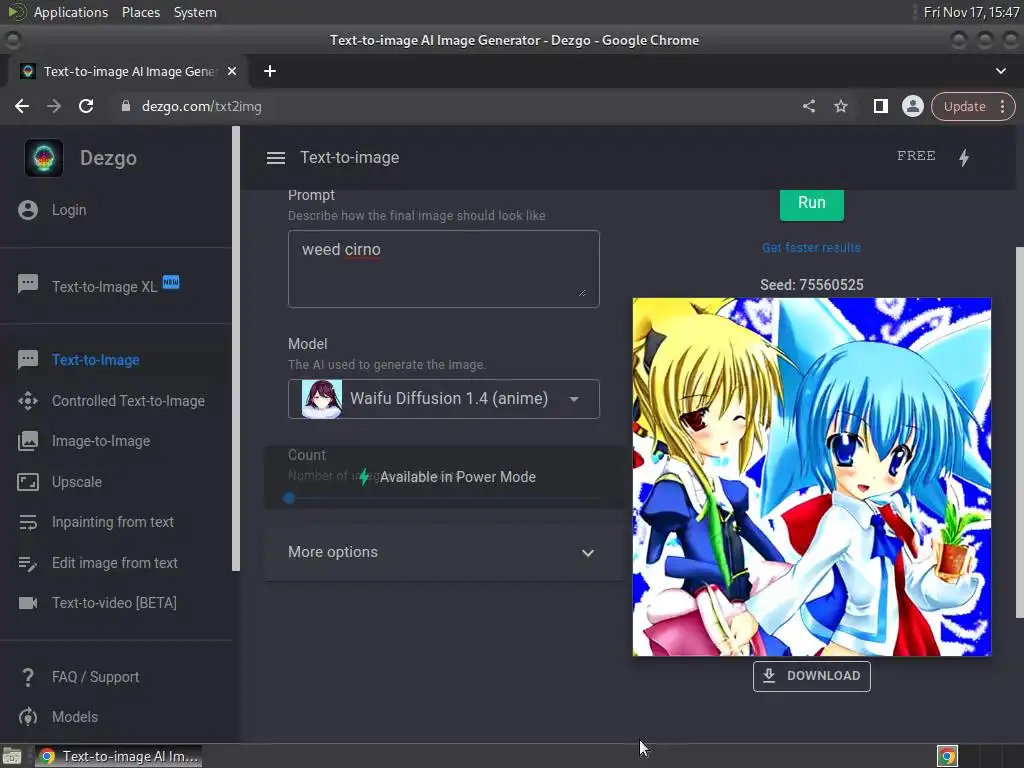Click the Text-to-video camera icon

[28, 603]
